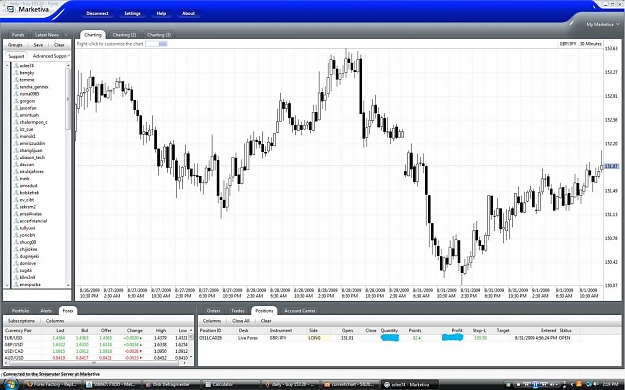Click the Close All button

[x=241, y=321]
